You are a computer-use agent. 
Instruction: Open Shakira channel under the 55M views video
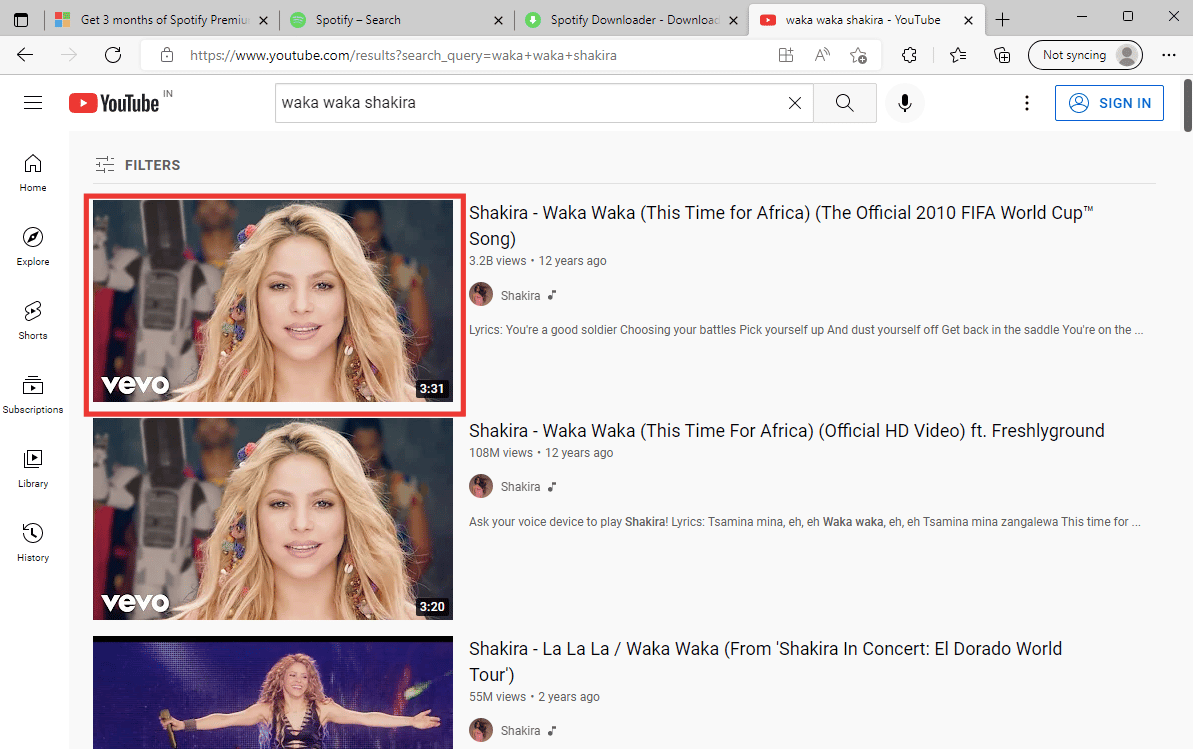pyautogui.click(x=520, y=731)
